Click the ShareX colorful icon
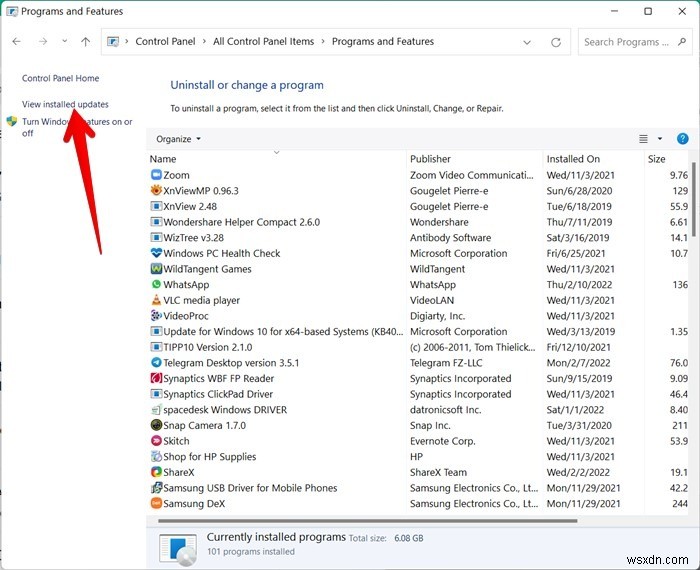The image size is (700, 570). [x=156, y=472]
